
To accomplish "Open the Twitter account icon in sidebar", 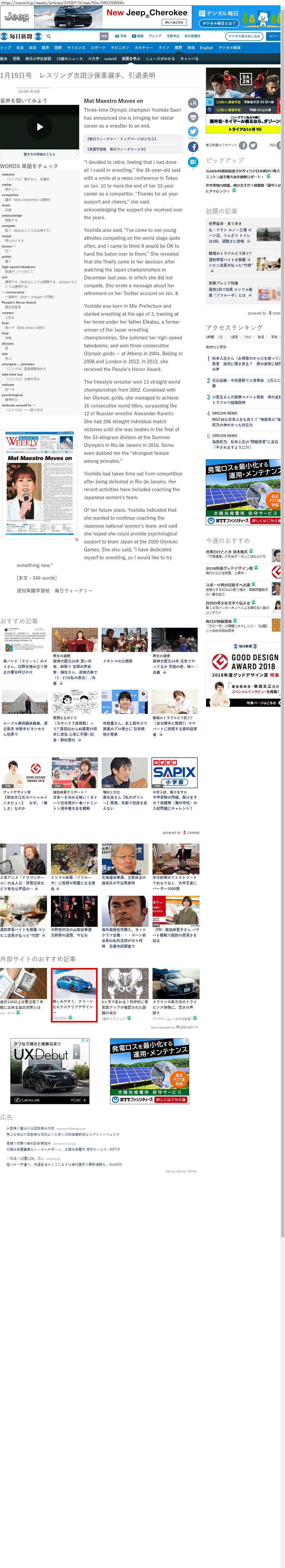I will (x=253, y=145).
